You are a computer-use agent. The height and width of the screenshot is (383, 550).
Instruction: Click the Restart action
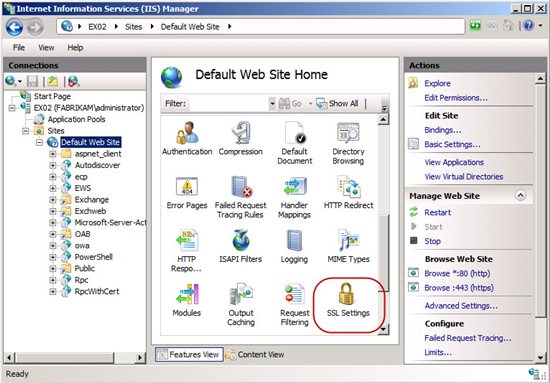click(437, 213)
